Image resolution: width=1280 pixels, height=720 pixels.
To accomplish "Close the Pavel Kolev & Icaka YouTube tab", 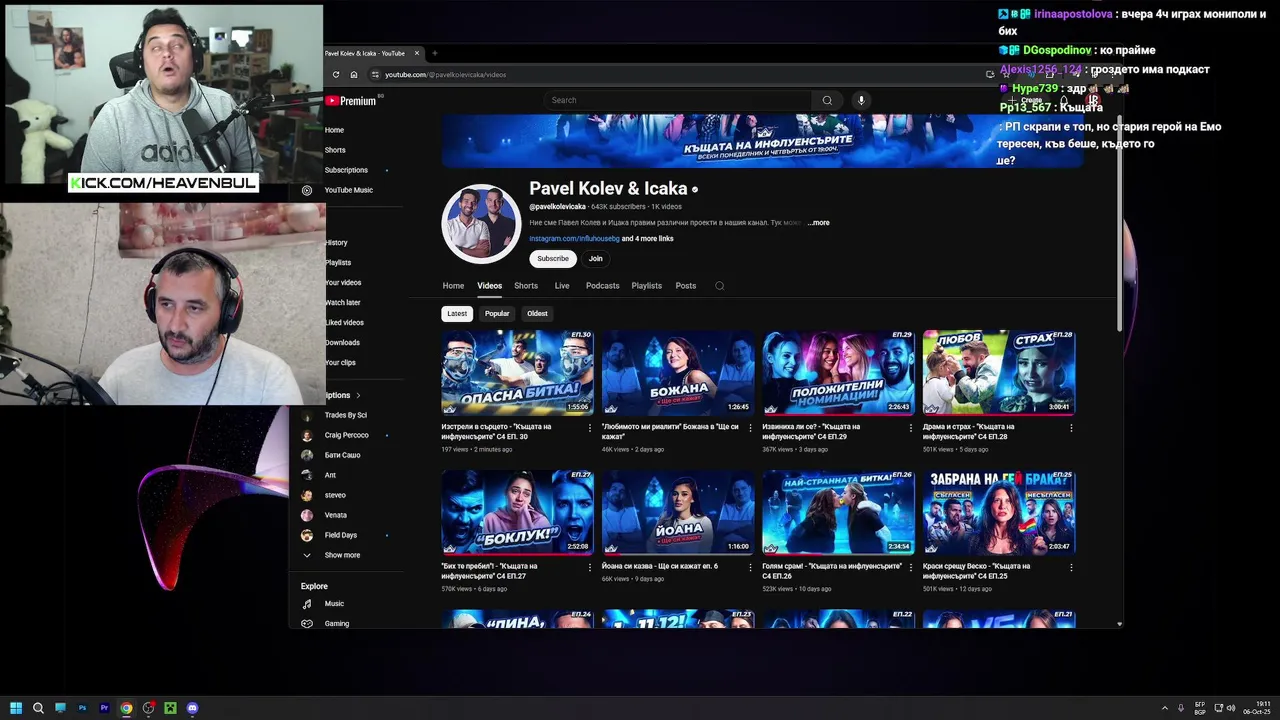I will tap(417, 53).
